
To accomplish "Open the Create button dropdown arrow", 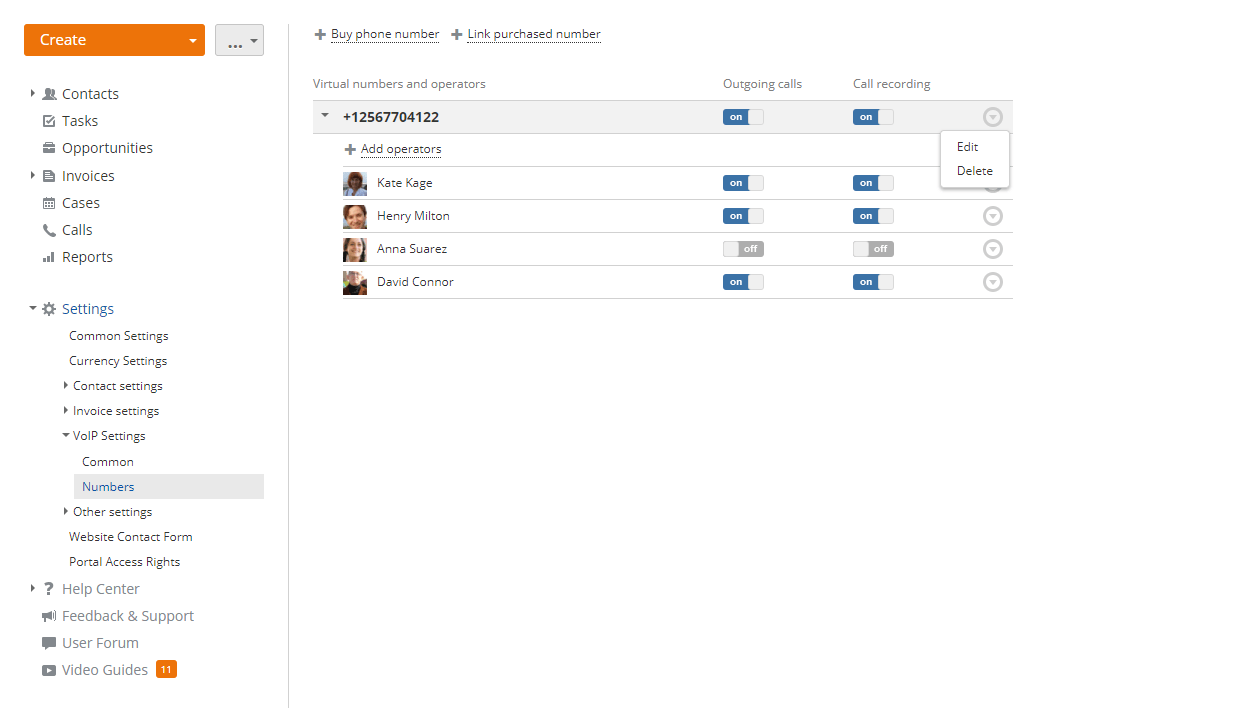I will (x=192, y=41).
